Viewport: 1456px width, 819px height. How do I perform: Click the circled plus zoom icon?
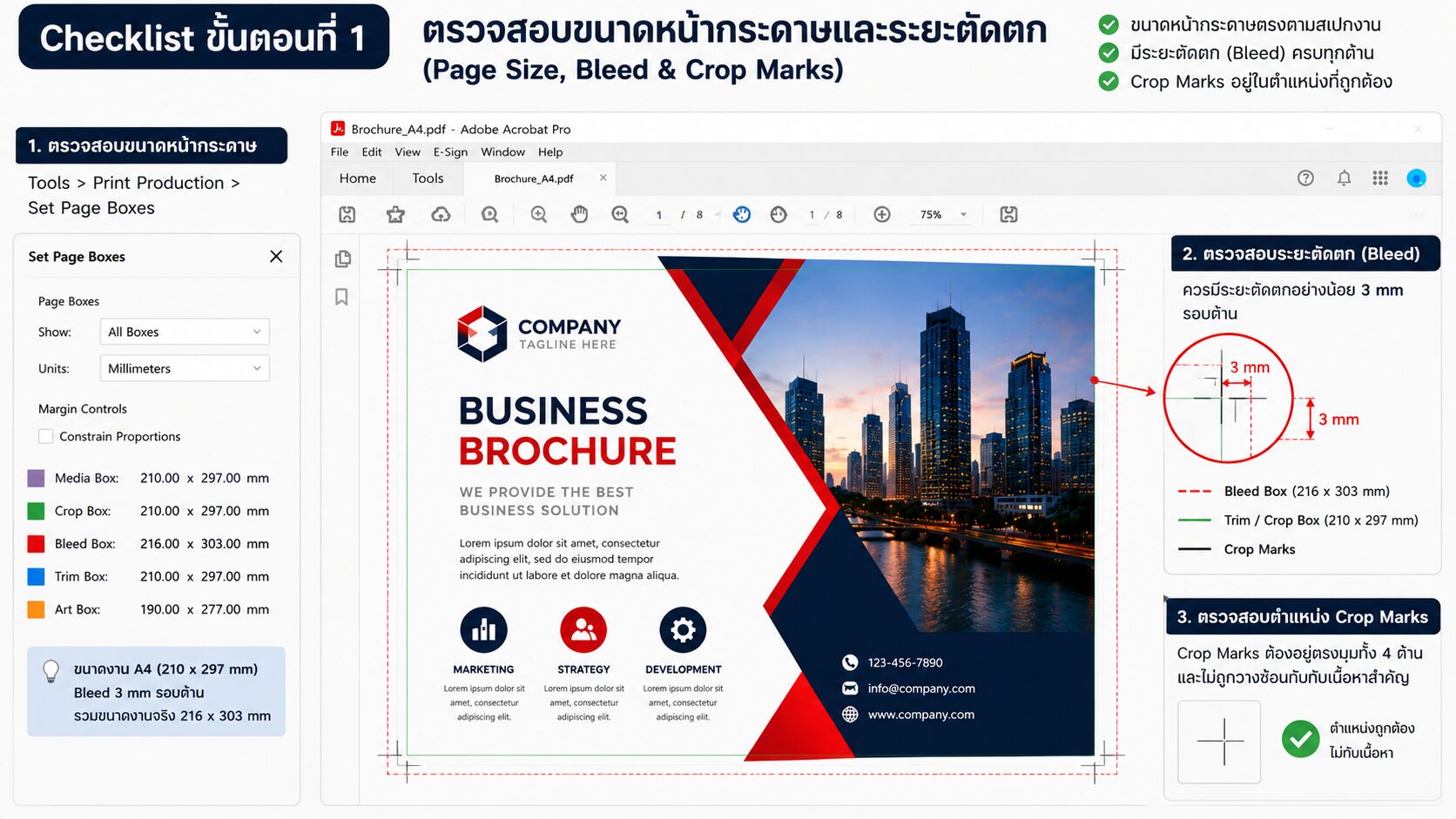[x=882, y=214]
